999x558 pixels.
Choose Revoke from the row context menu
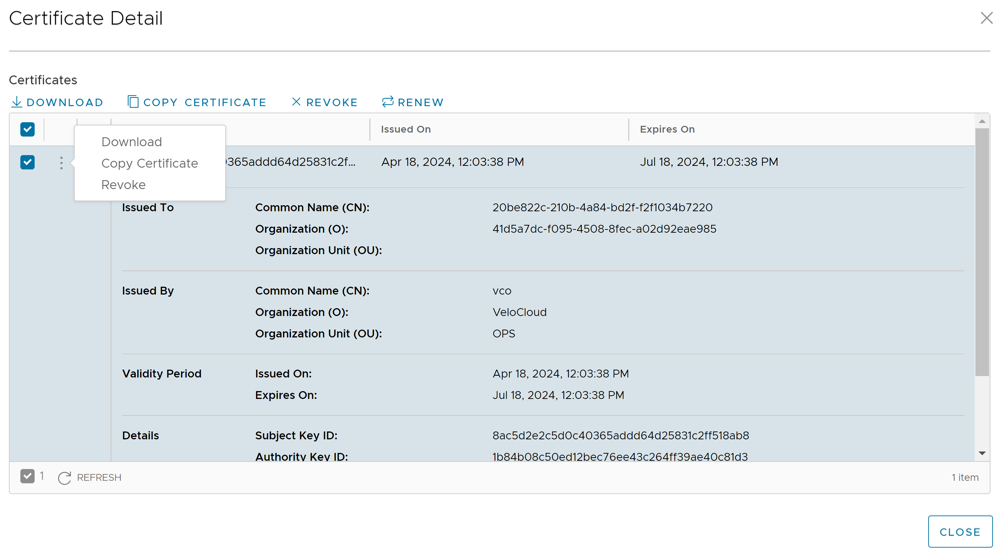123,185
